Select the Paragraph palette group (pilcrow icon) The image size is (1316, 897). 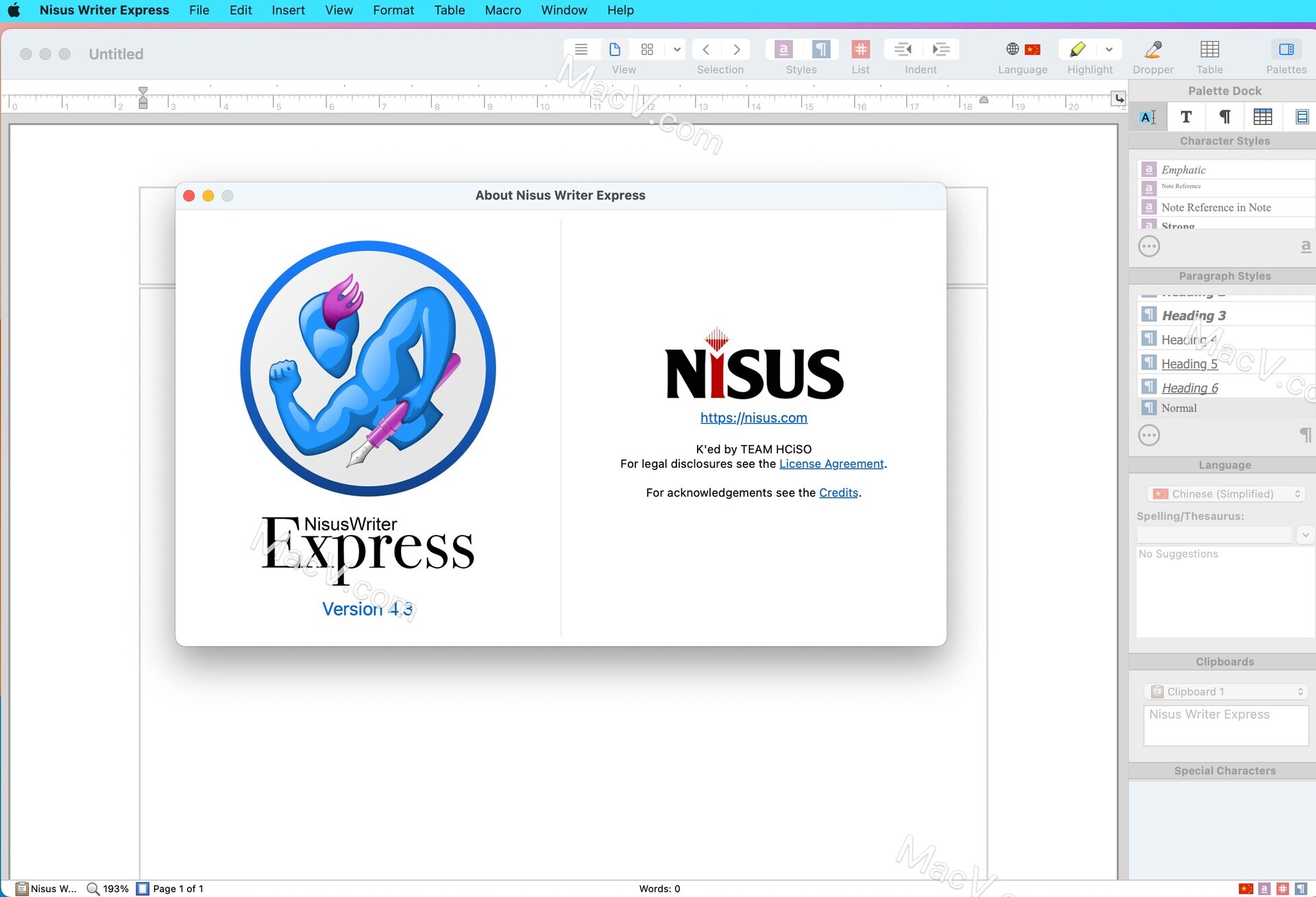tap(1224, 117)
